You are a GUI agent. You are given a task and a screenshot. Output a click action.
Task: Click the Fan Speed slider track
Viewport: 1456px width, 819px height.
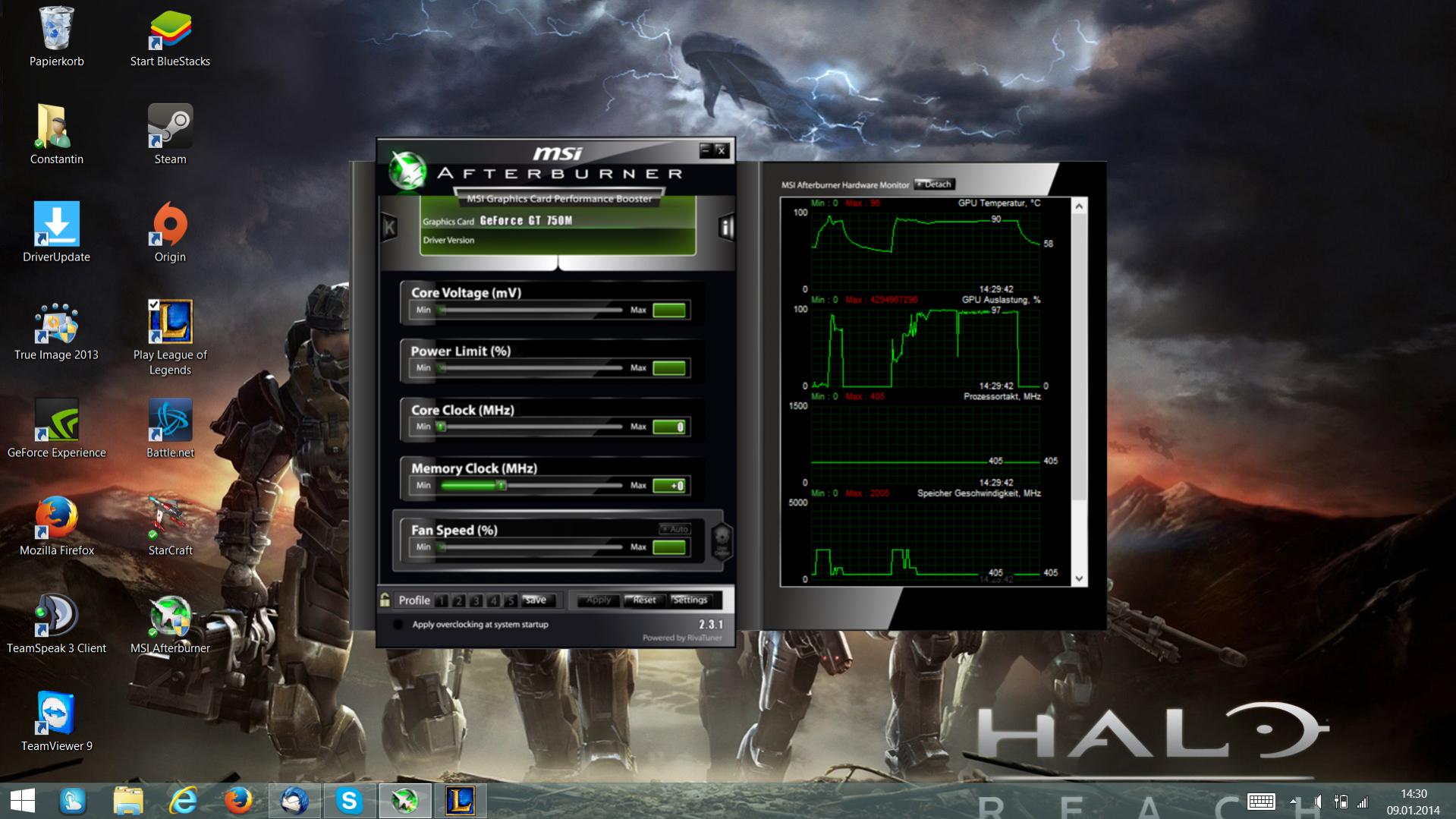(x=531, y=547)
